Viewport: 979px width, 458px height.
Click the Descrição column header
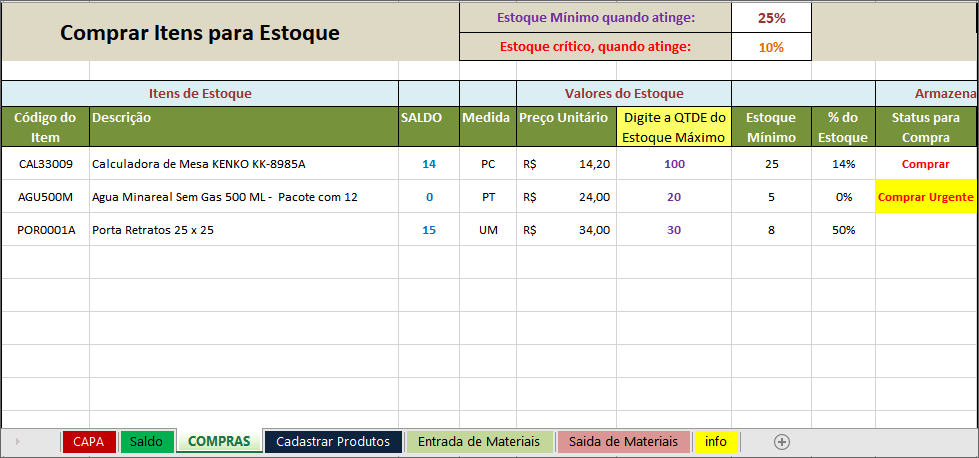pyautogui.click(x=244, y=127)
